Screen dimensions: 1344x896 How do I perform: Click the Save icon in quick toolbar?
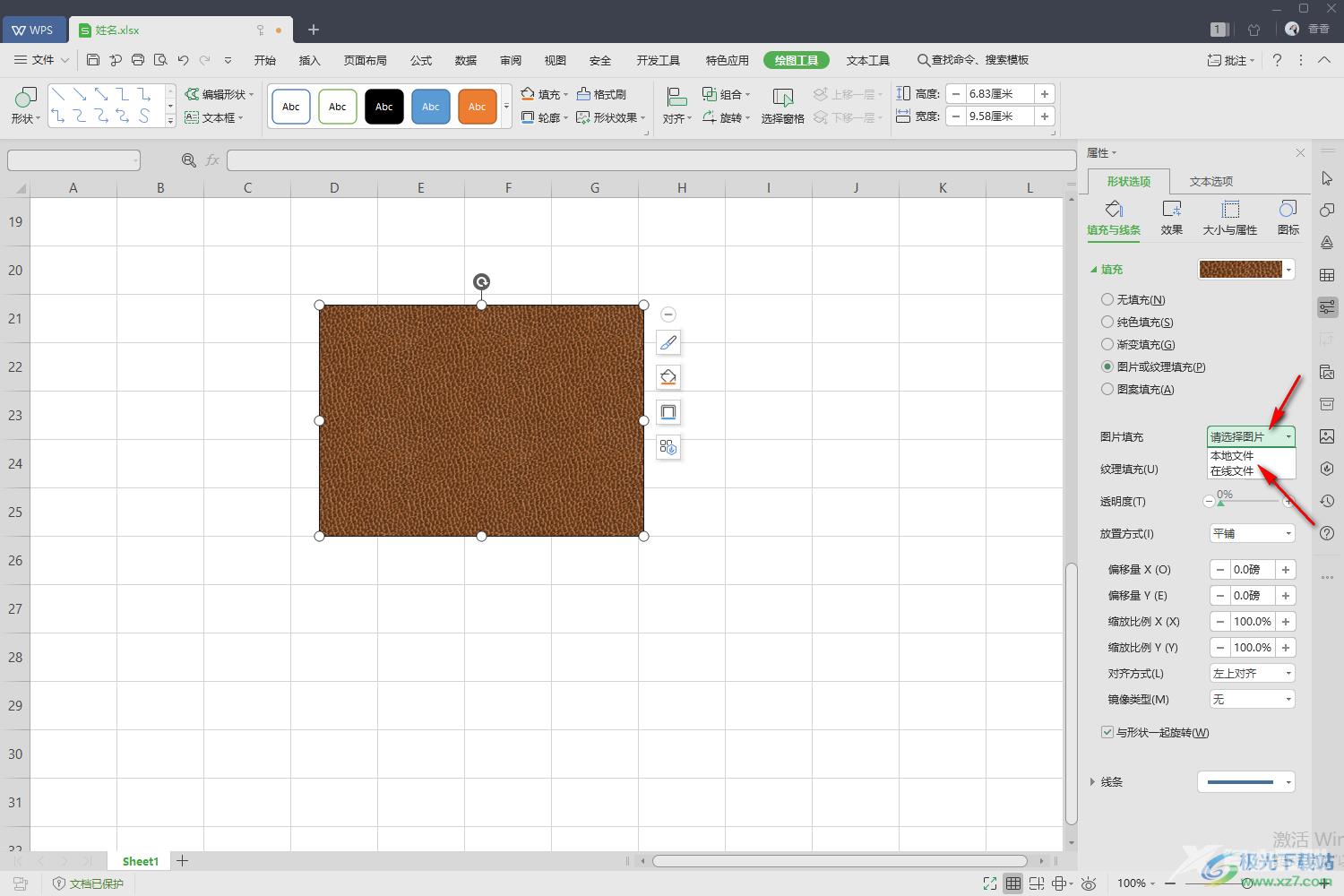[x=93, y=60]
